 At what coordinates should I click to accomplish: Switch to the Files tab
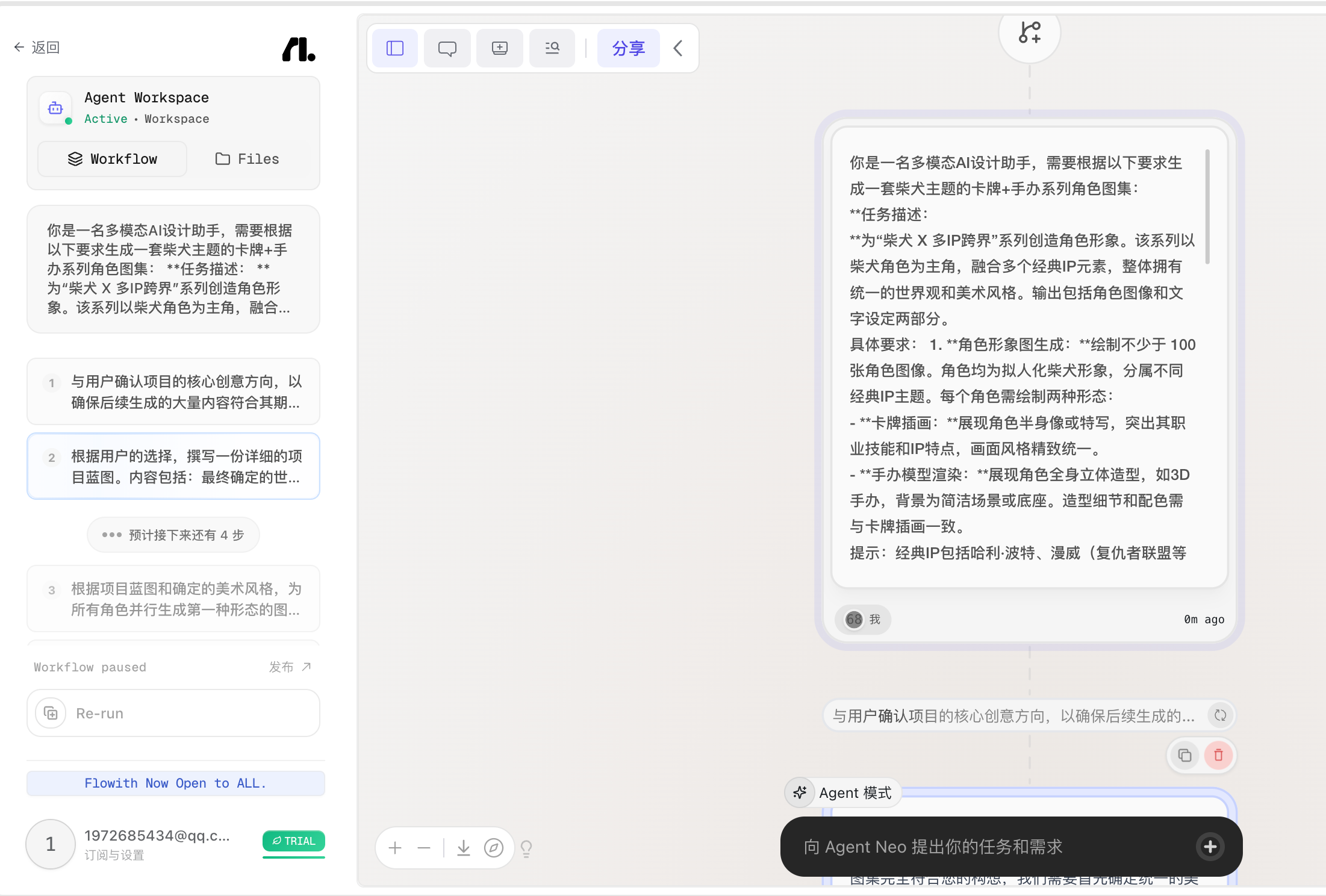click(x=247, y=159)
